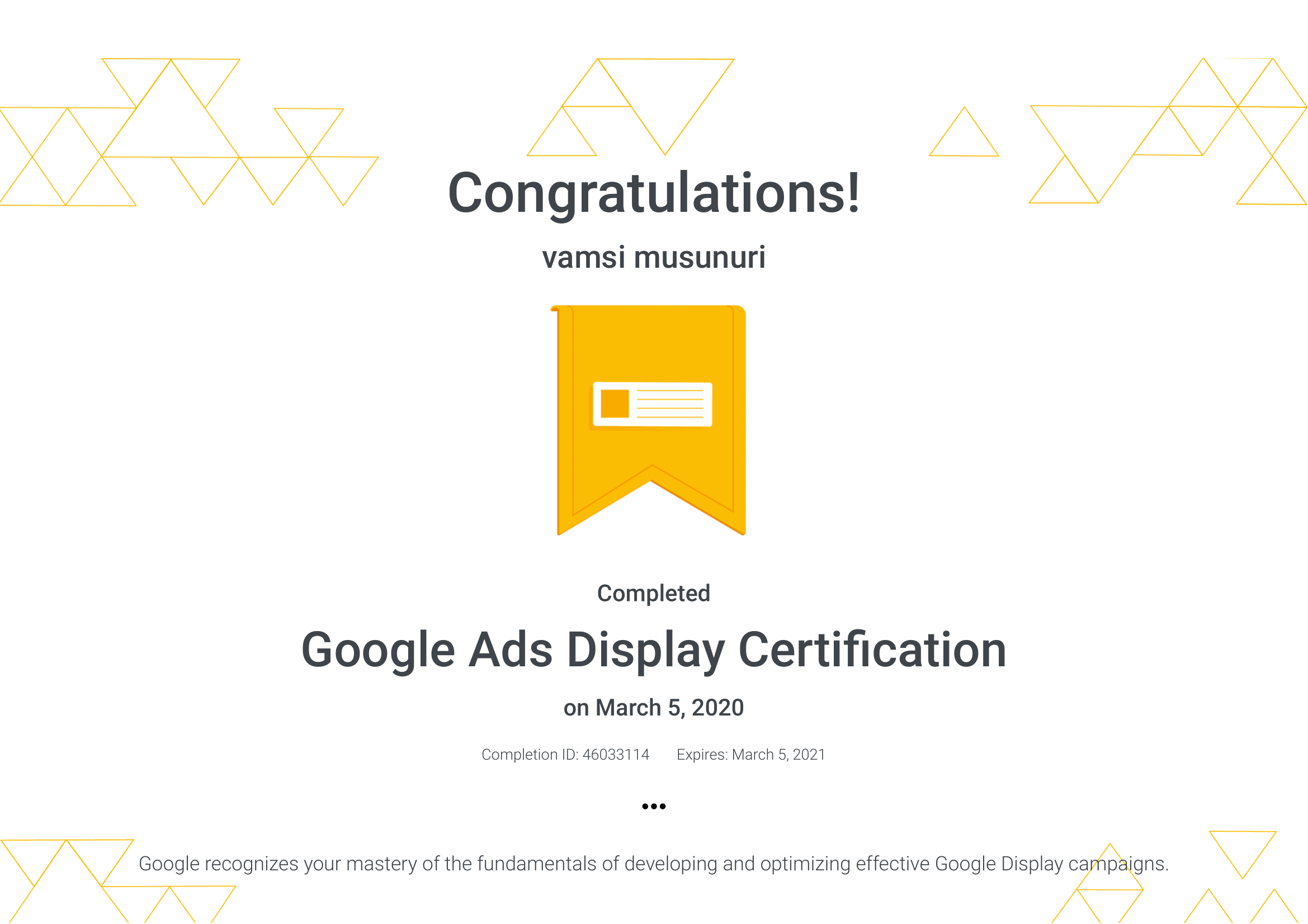This screenshot has width=1308, height=924.
Task: Click the Completion ID: 46033114 text
Action: pos(565,754)
